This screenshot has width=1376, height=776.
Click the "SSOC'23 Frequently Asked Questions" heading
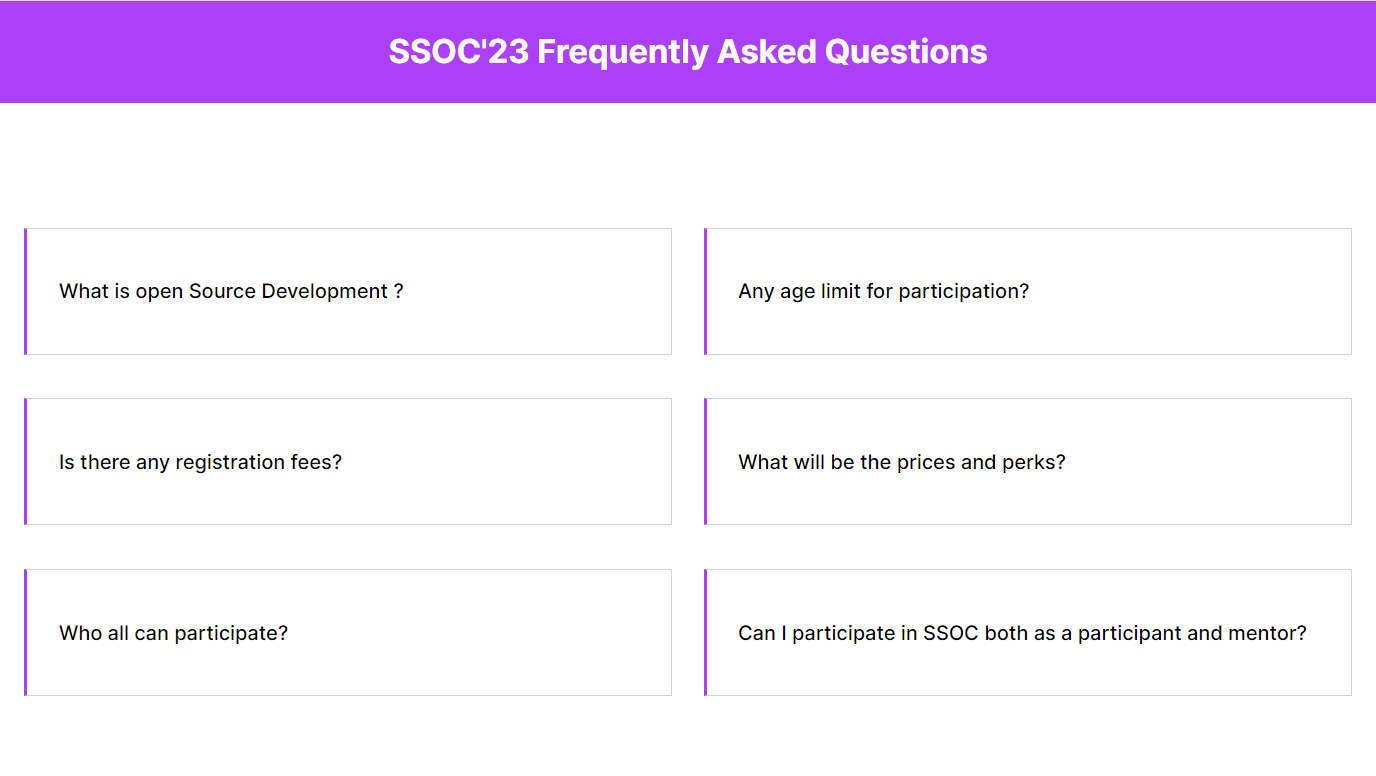(x=688, y=52)
